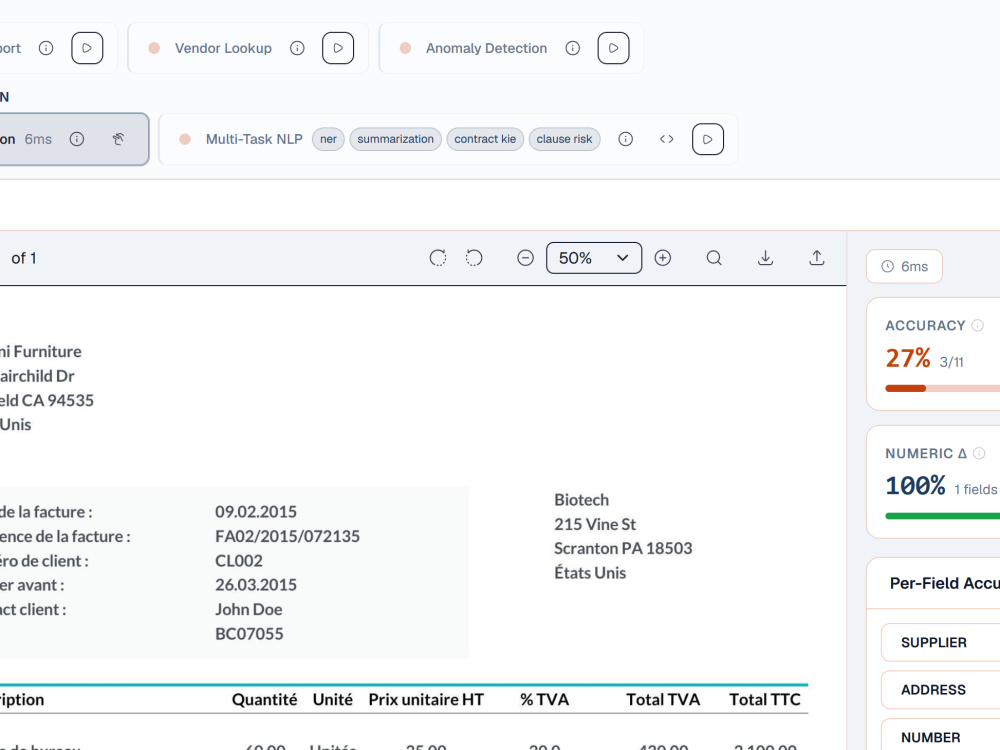
Task: Click the 100% numeric value
Action: point(915,486)
